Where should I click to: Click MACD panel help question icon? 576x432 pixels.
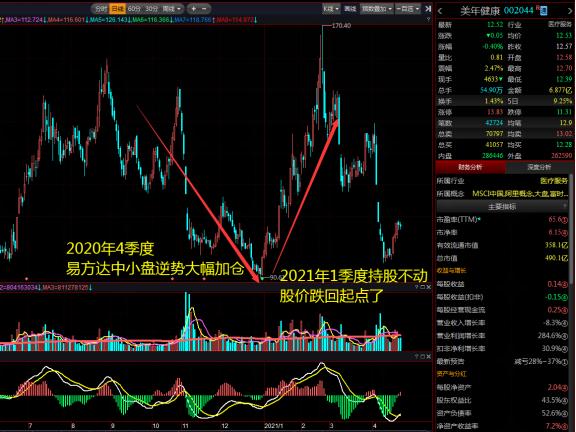(417, 356)
